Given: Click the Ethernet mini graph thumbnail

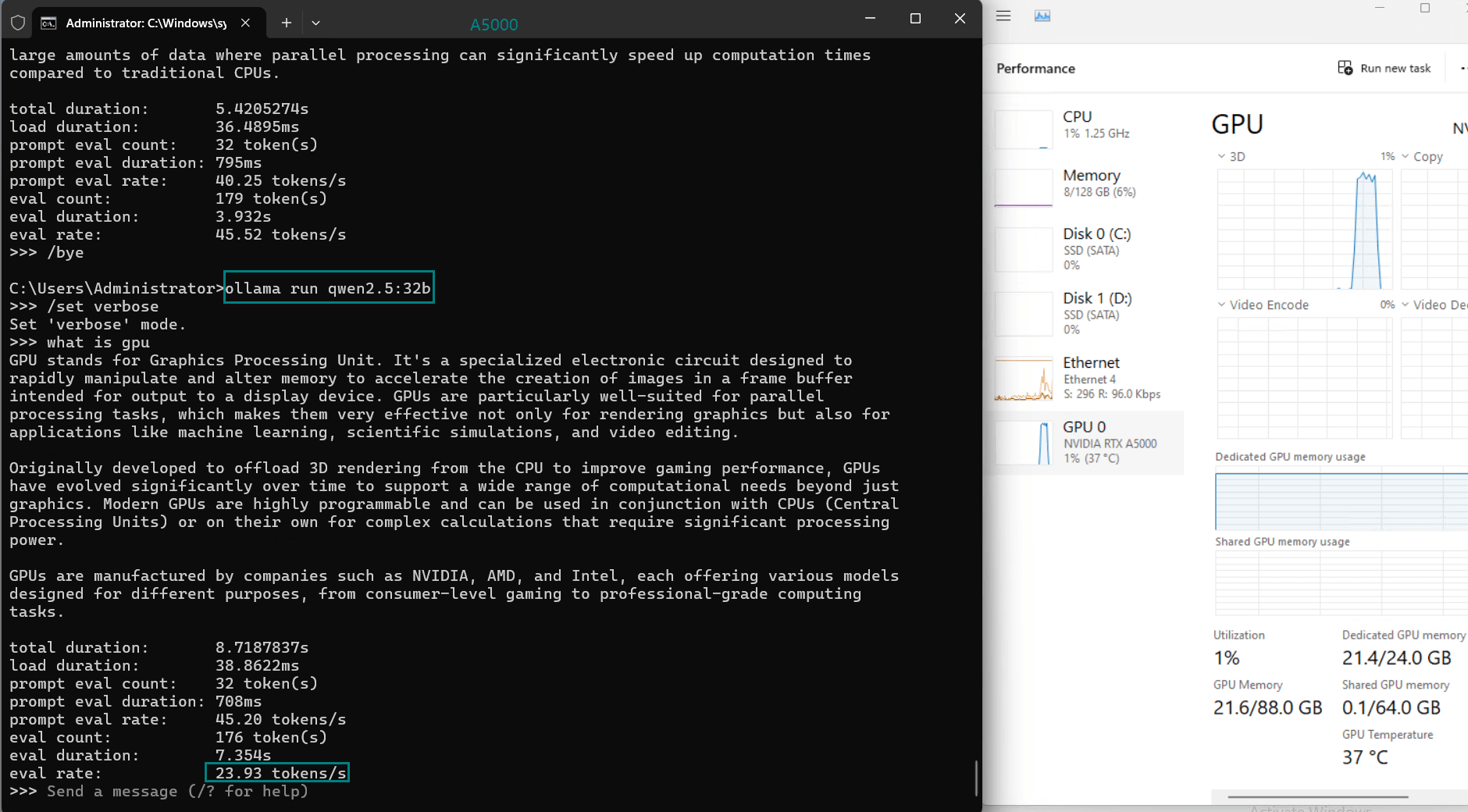Looking at the screenshot, I should (x=1024, y=380).
